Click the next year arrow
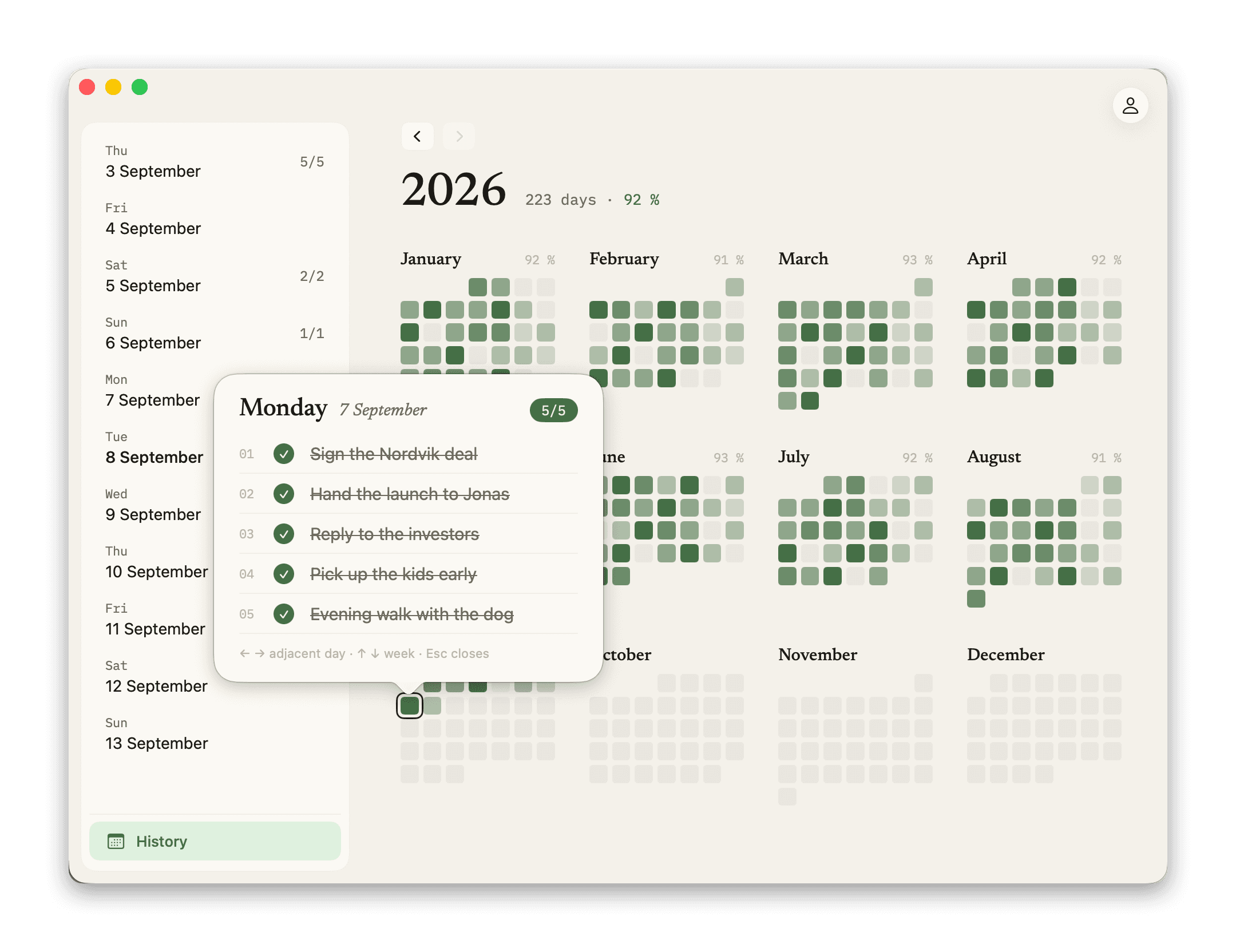Screen dimensions: 1236x952 coord(459,136)
